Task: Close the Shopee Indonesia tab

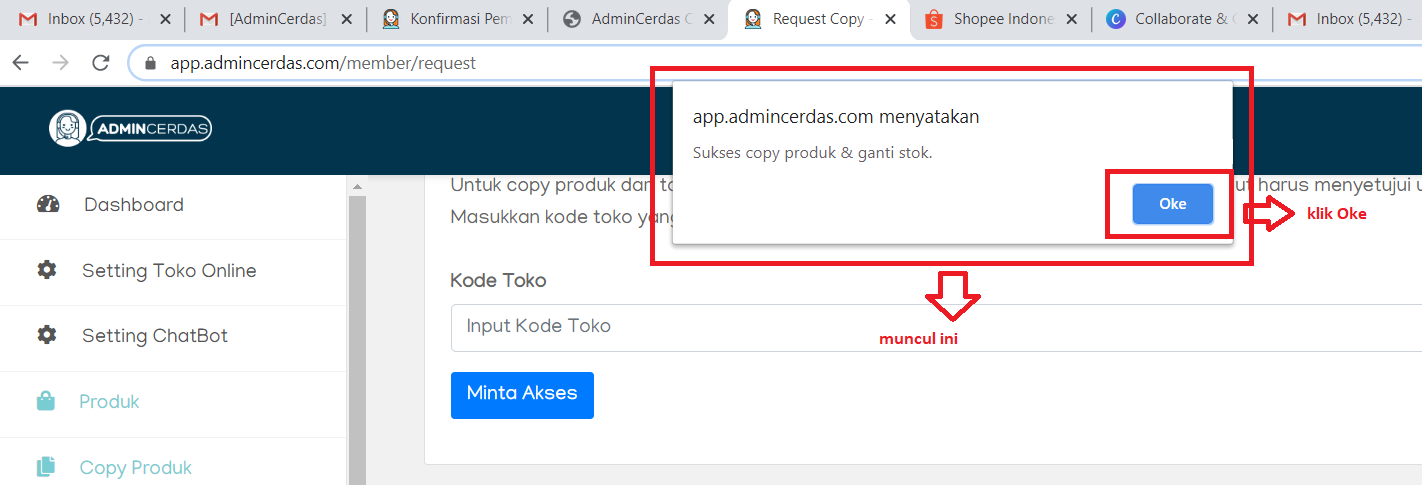Action: (x=1071, y=19)
